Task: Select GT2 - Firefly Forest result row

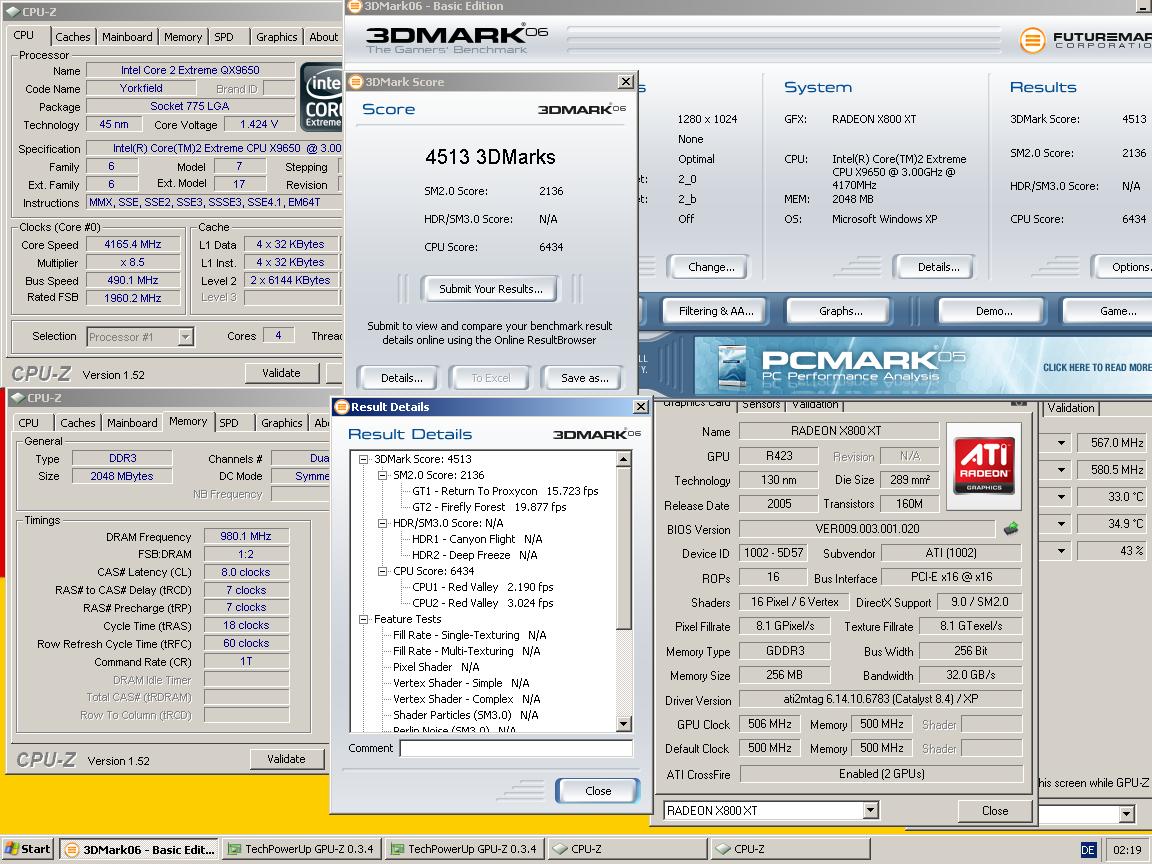Action: click(489, 508)
